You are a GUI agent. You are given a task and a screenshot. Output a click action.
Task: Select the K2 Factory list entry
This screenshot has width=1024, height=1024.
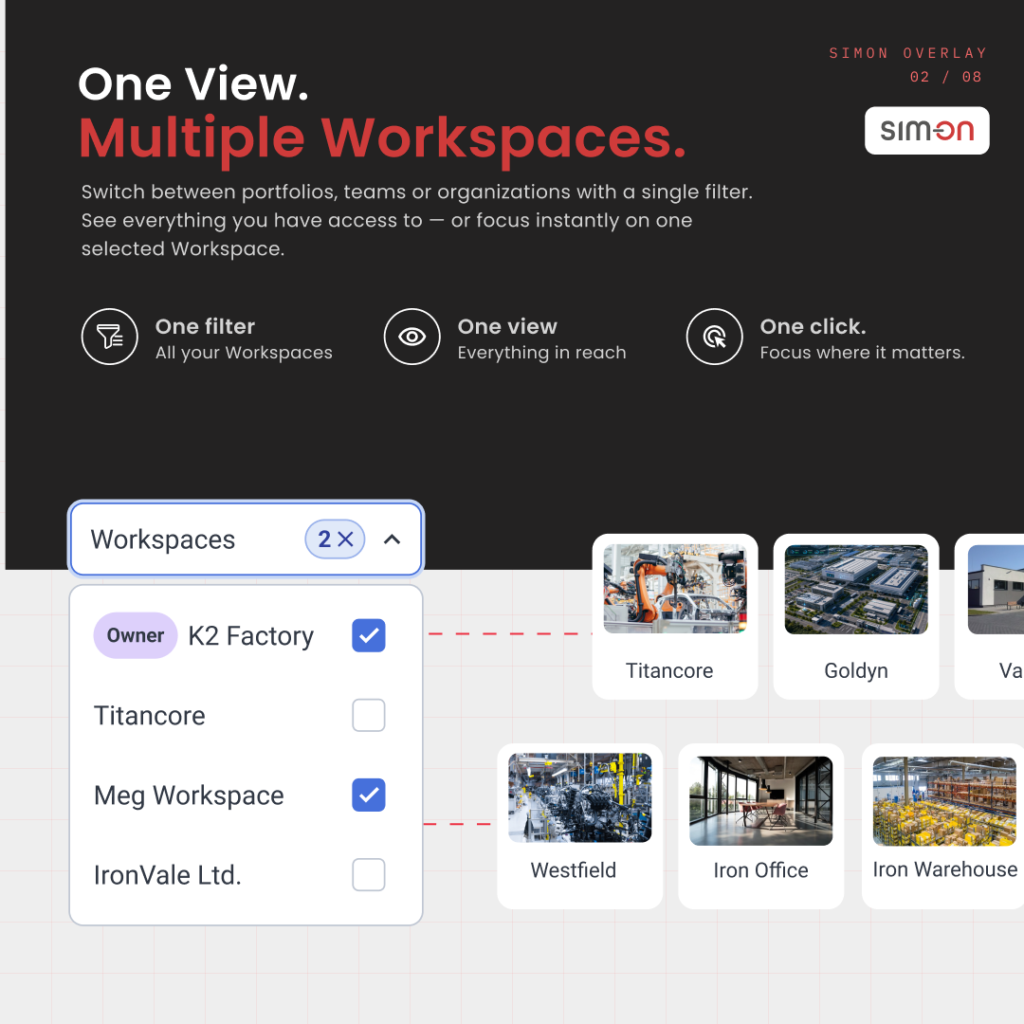click(246, 635)
